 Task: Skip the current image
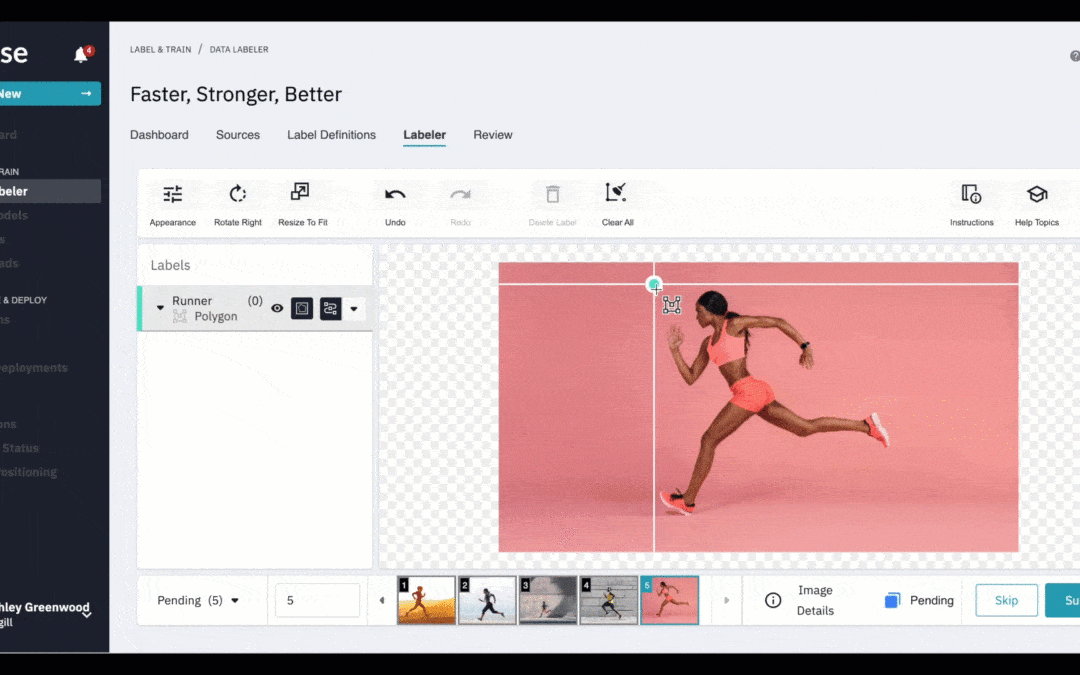(x=1006, y=601)
